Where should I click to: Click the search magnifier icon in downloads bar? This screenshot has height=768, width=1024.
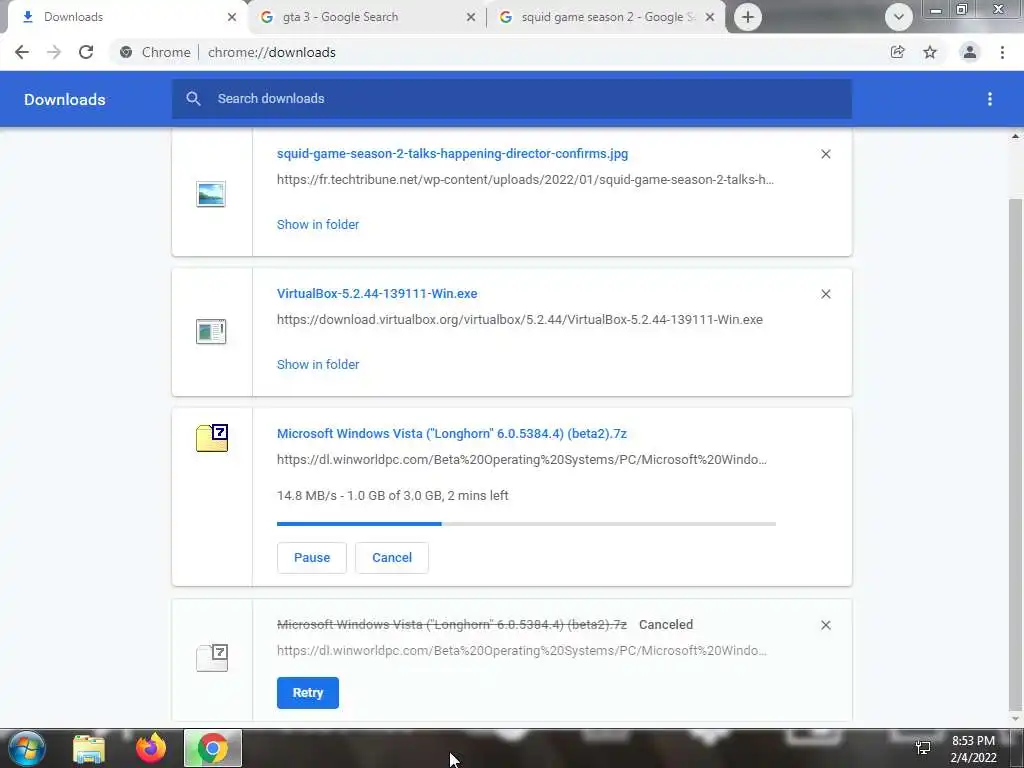pyautogui.click(x=193, y=99)
